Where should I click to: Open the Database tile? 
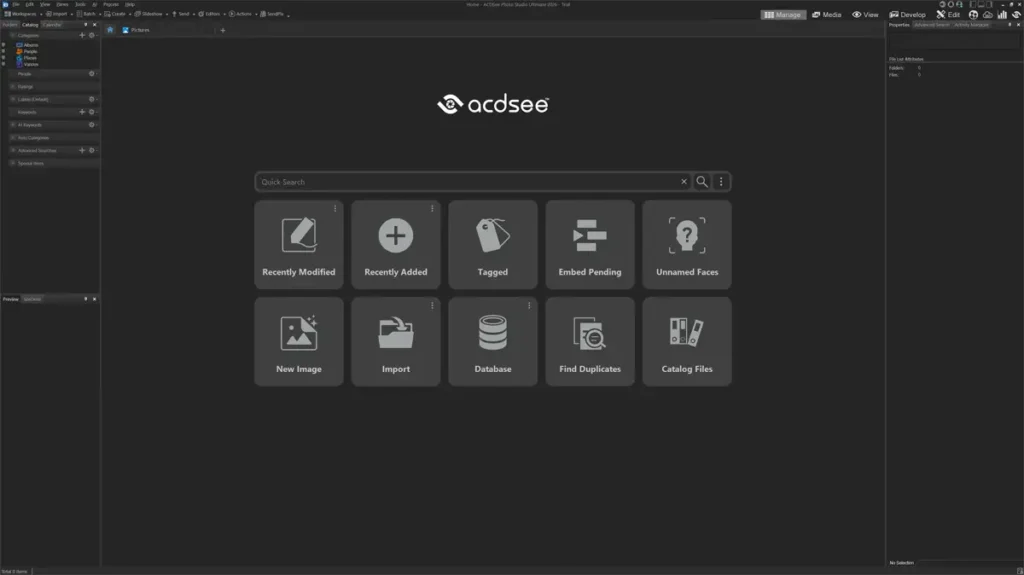(x=492, y=342)
